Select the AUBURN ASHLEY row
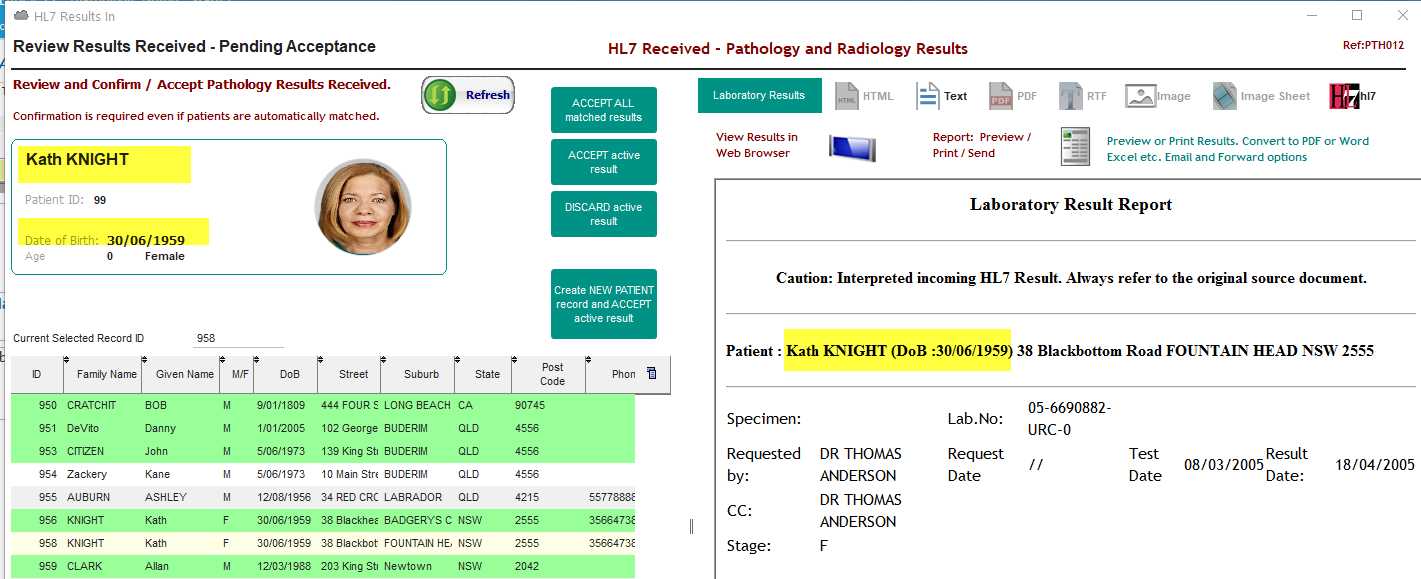The width and height of the screenshot is (1421, 579). tap(323, 498)
